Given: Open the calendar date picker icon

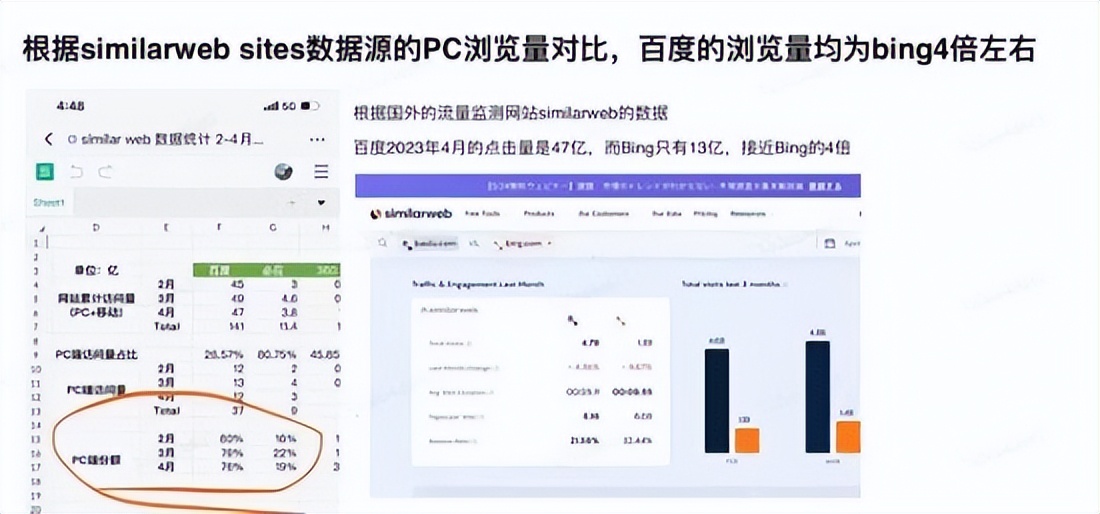Looking at the screenshot, I should (x=831, y=243).
